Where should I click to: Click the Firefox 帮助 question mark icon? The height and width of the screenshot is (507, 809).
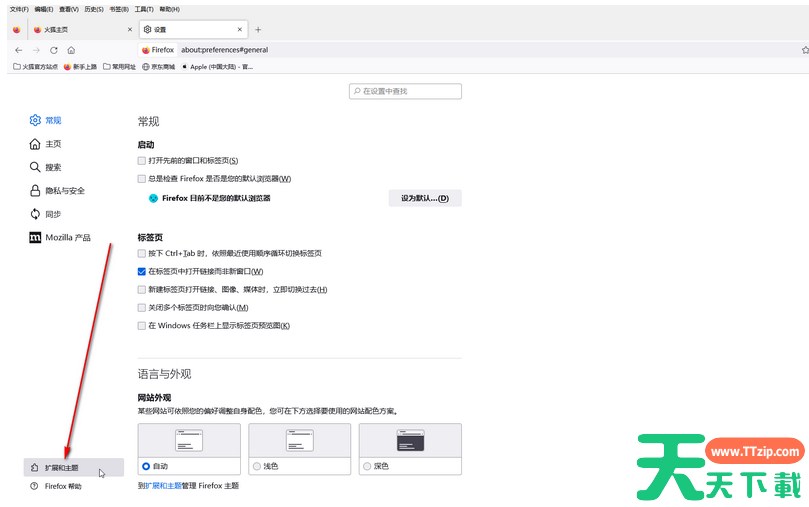[x=35, y=486]
